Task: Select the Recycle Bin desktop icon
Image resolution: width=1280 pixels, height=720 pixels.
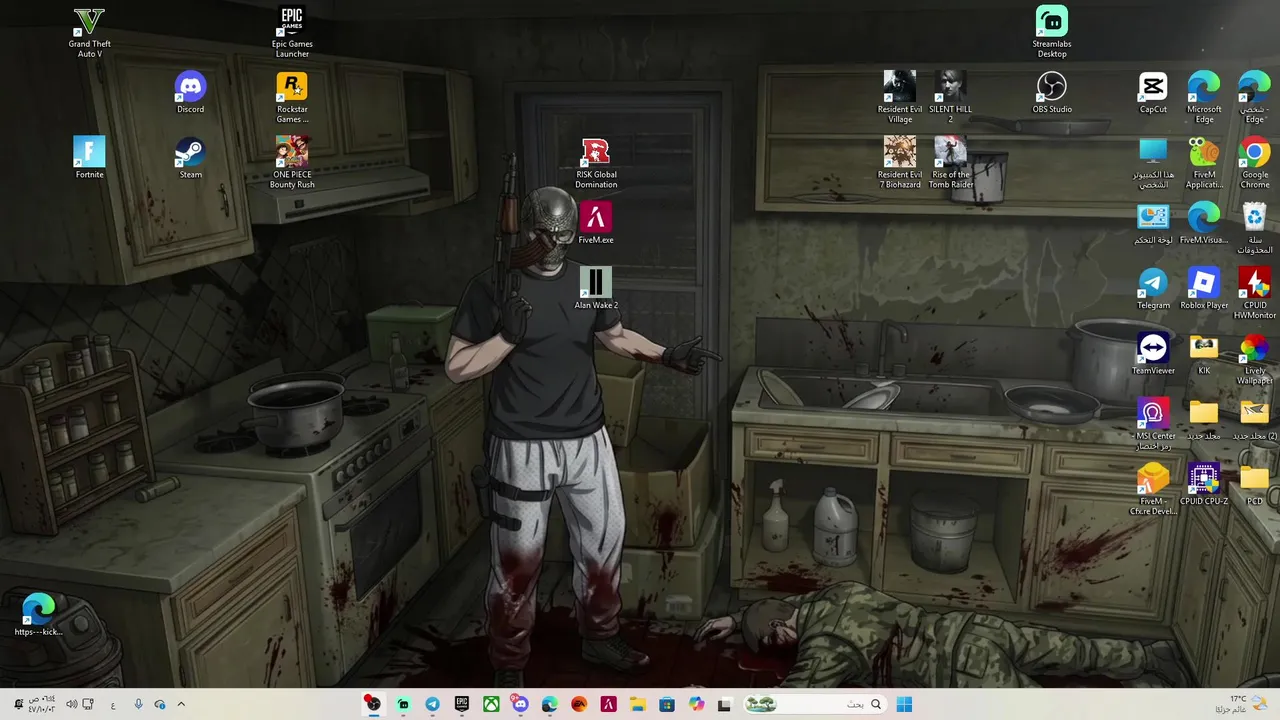Action: (x=1255, y=227)
